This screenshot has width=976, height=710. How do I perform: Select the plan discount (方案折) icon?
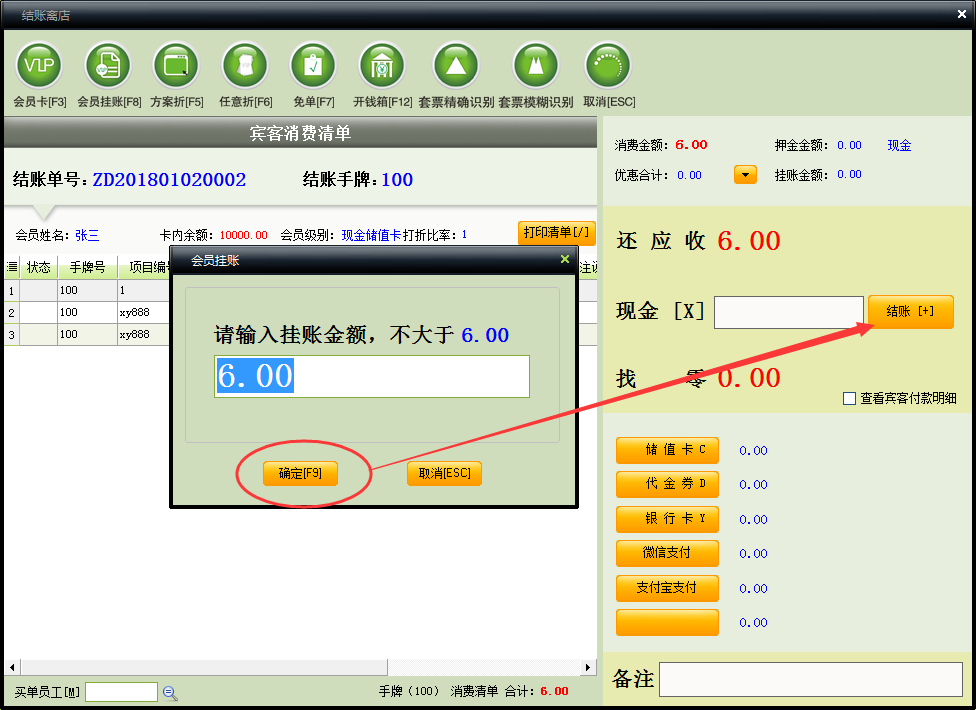pos(176,66)
